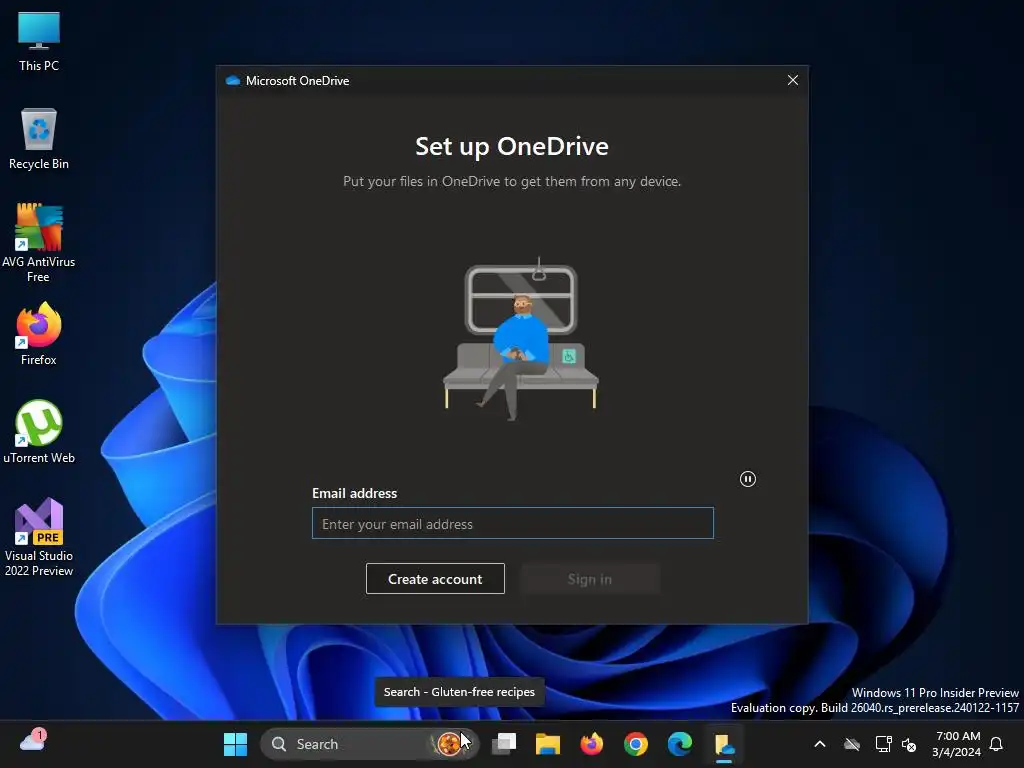1024x768 pixels.
Task: Open the notification bell icon
Action: pos(996,744)
